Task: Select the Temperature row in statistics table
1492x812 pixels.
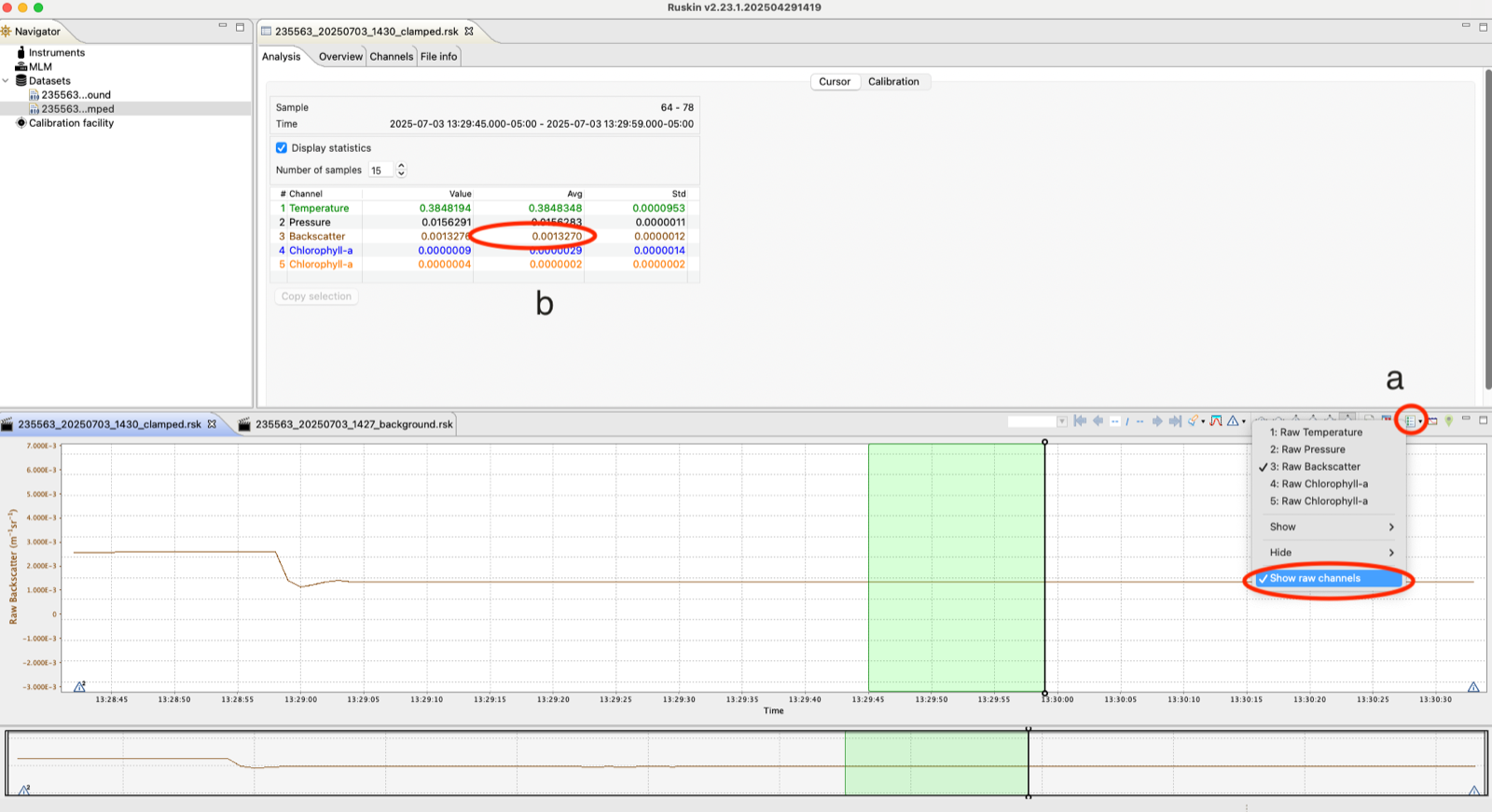Action: (x=485, y=208)
